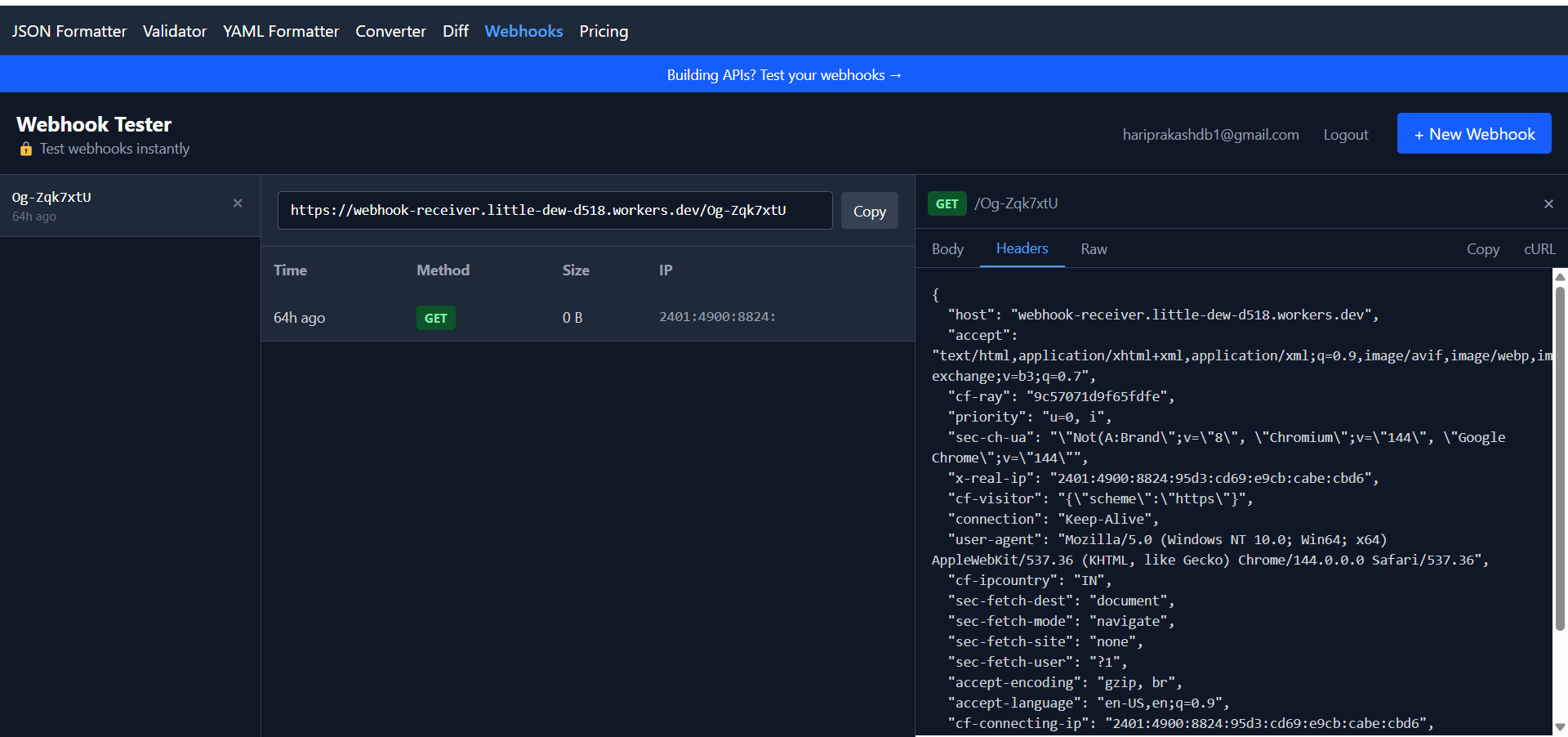Log out of the account
This screenshot has height=737, width=1568.
click(1346, 134)
